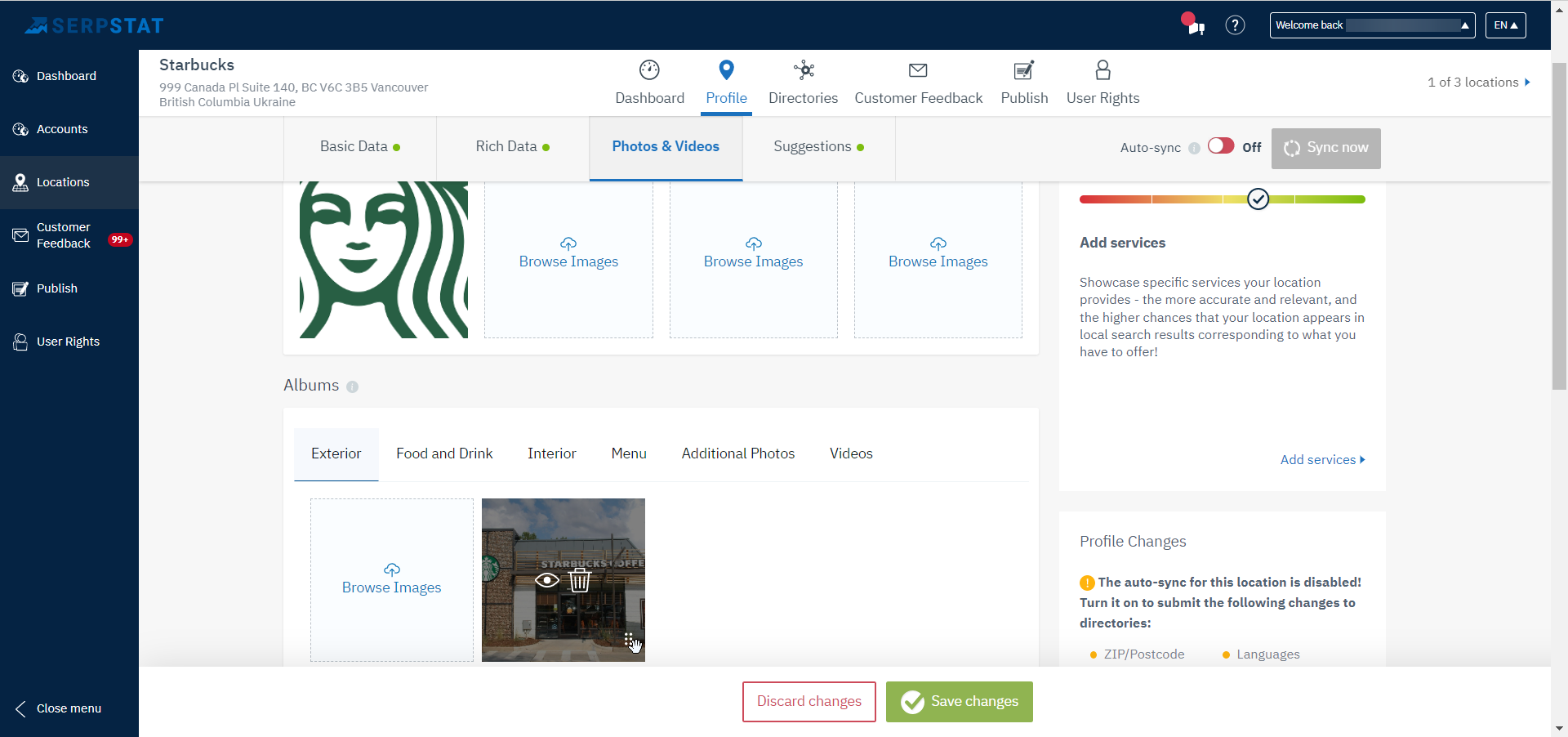1568x737 pixels.
Task: Click the Sync now button
Action: (1325, 148)
